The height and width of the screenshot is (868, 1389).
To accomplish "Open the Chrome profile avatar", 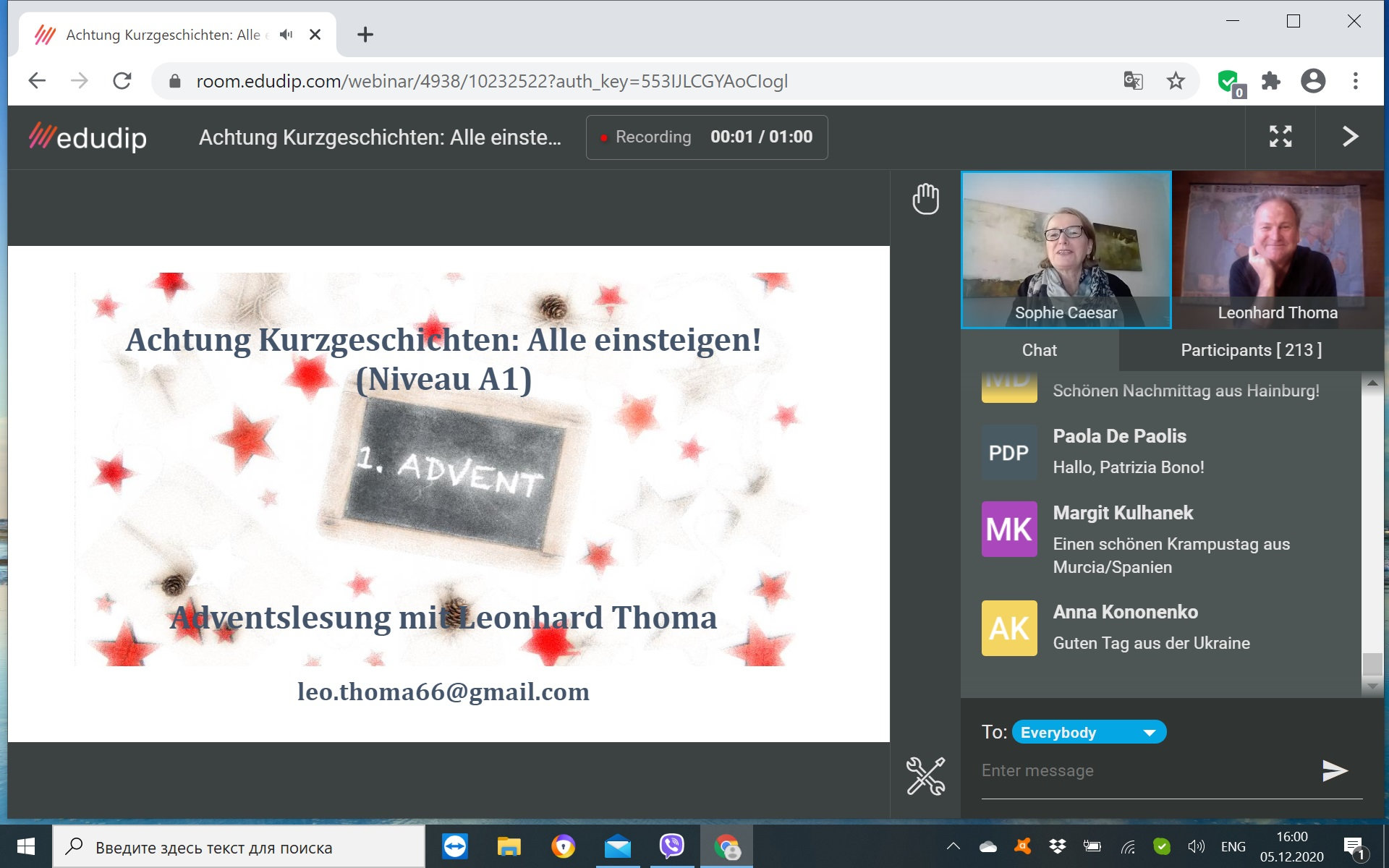I will (x=1313, y=80).
